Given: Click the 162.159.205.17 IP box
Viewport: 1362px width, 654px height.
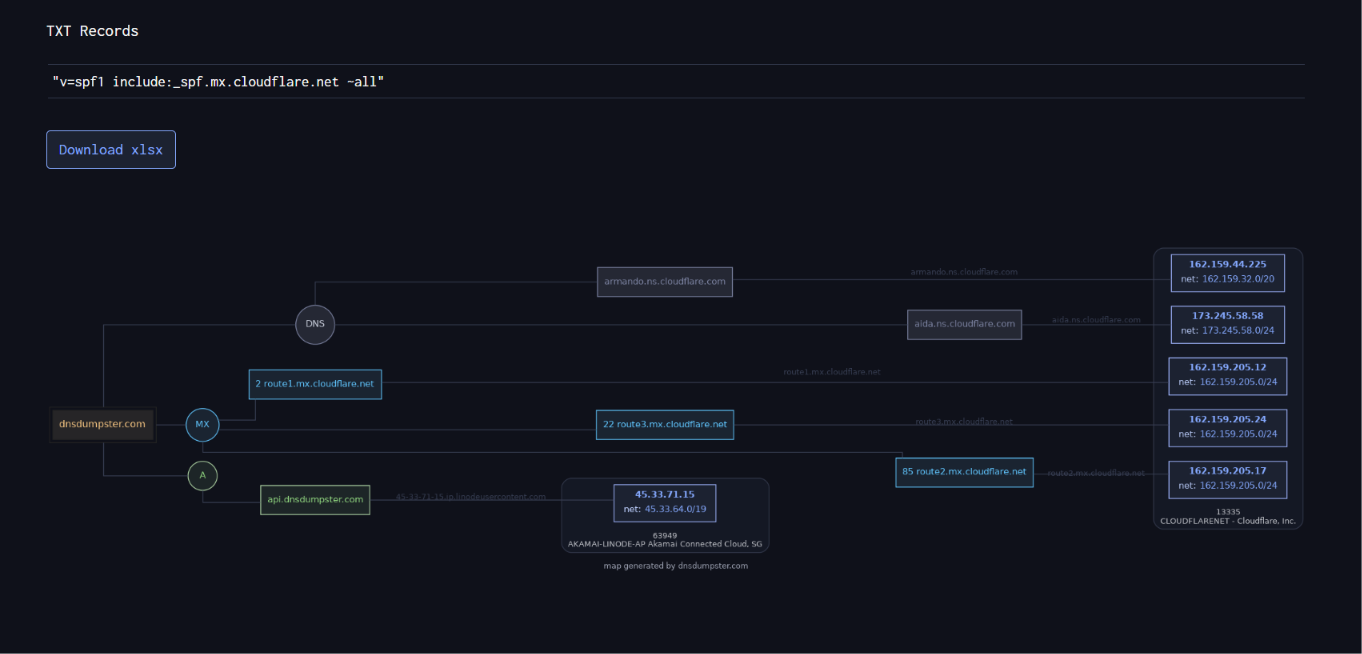Looking at the screenshot, I should pyautogui.click(x=1227, y=480).
